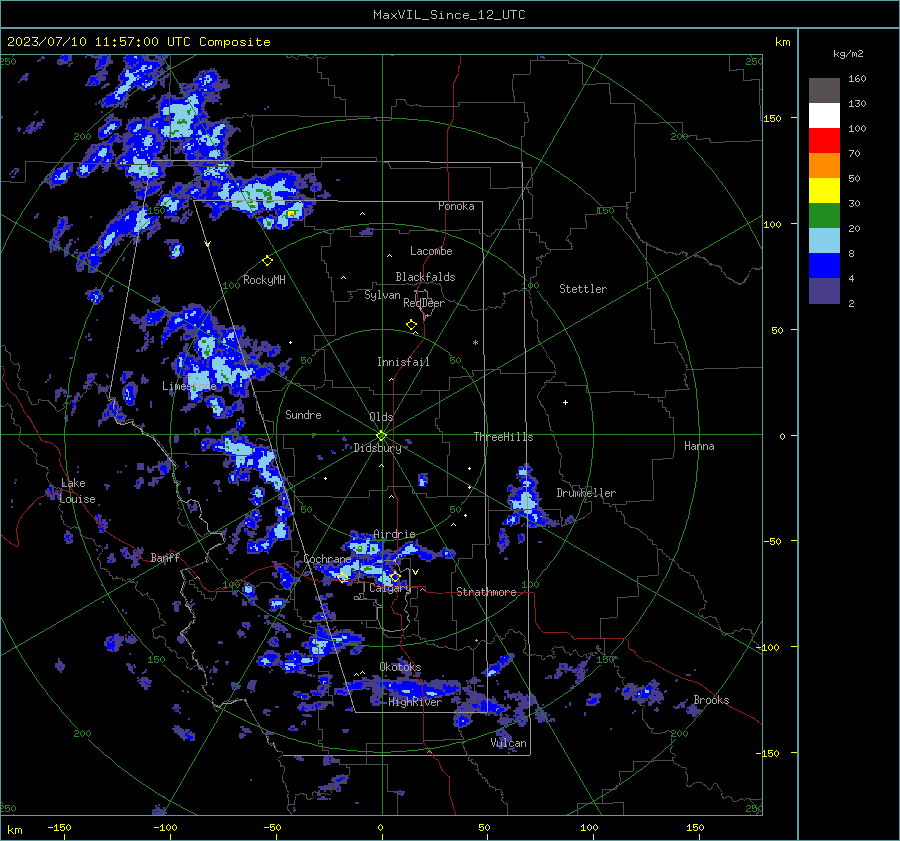The height and width of the screenshot is (841, 900).
Task: Click the legend value 70
Action: click(x=854, y=154)
